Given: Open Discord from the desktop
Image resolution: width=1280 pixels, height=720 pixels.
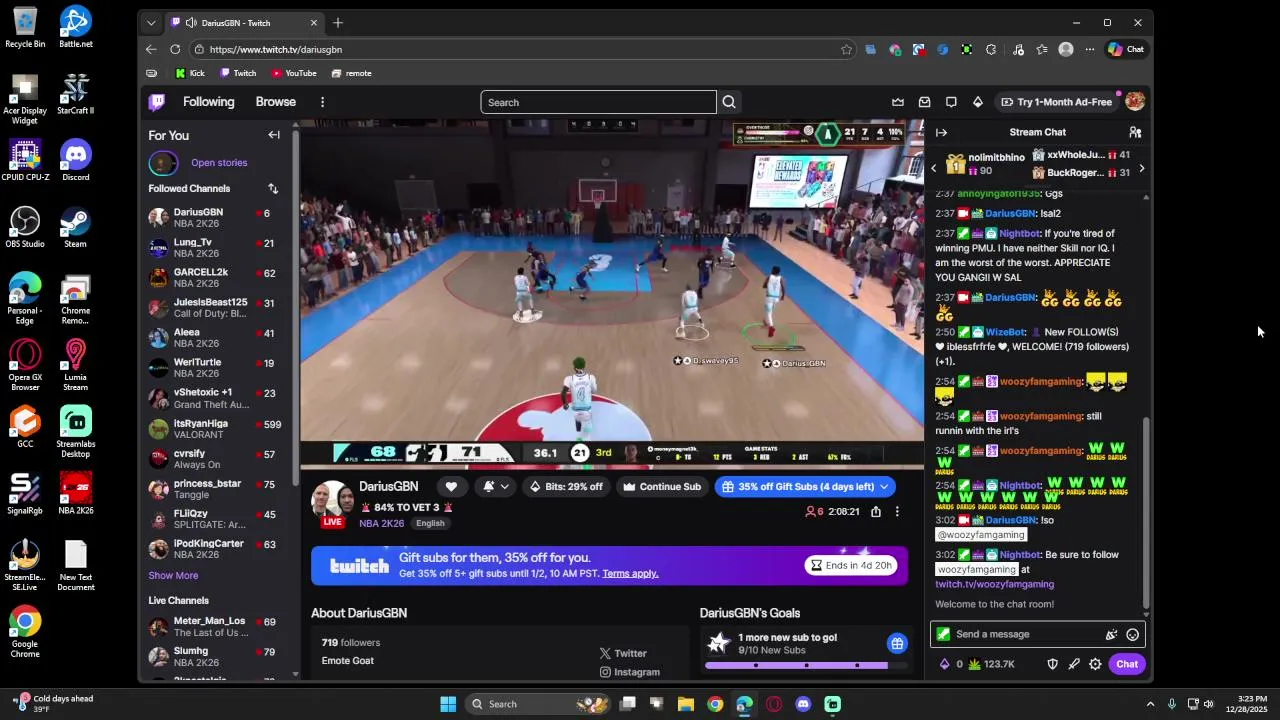Looking at the screenshot, I should click(x=75, y=160).
